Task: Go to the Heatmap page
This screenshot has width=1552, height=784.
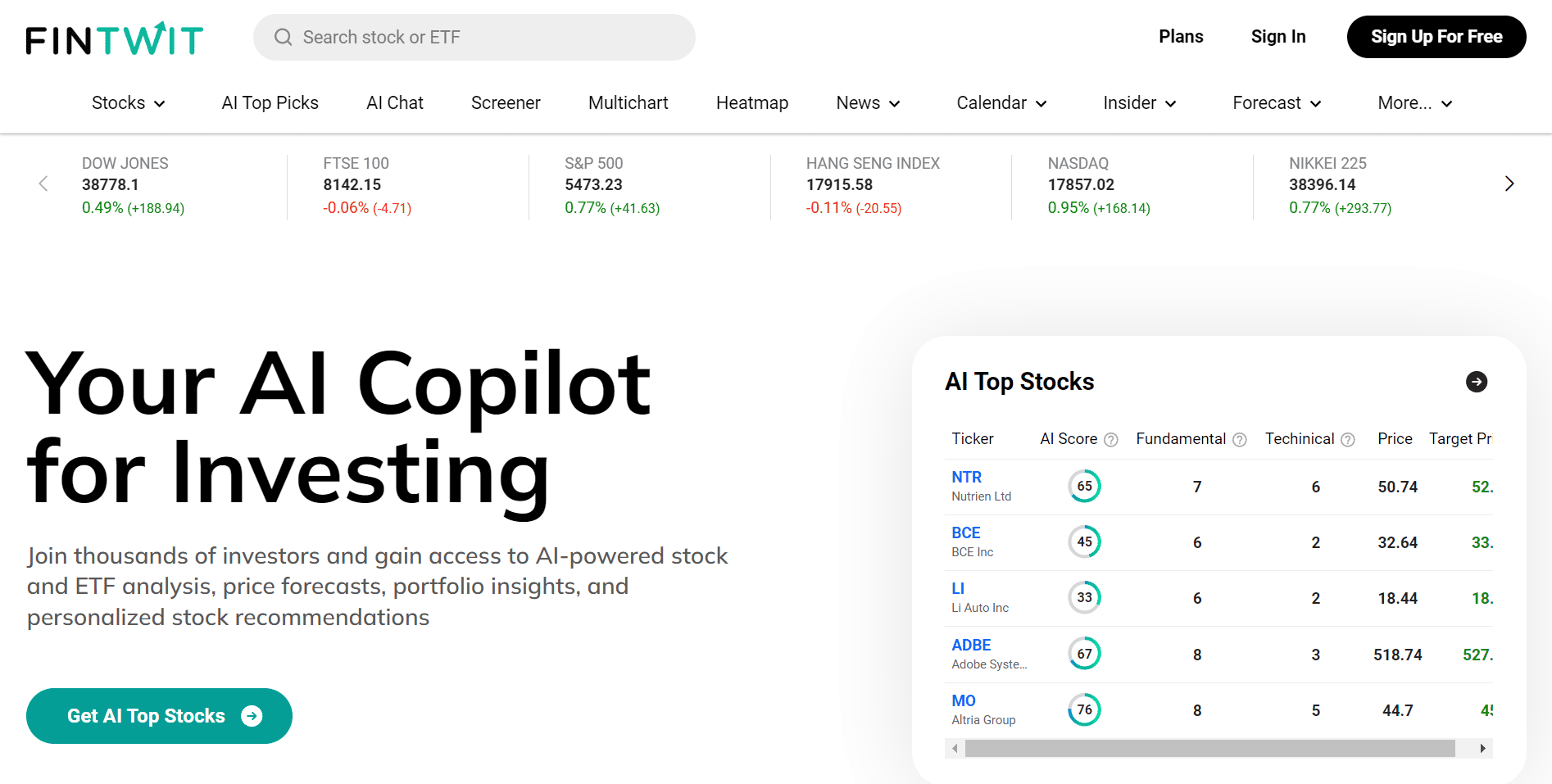Action: pos(752,103)
